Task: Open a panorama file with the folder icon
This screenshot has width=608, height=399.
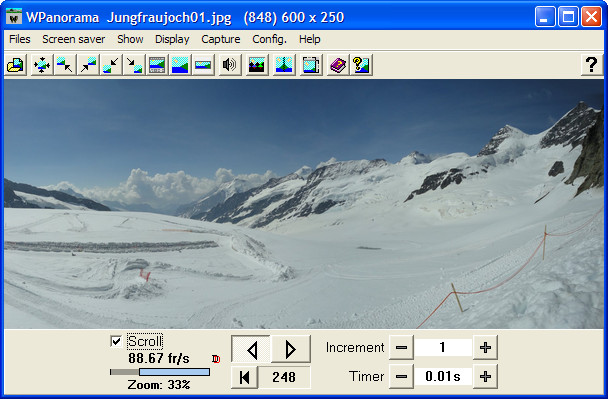Action: click(x=15, y=65)
